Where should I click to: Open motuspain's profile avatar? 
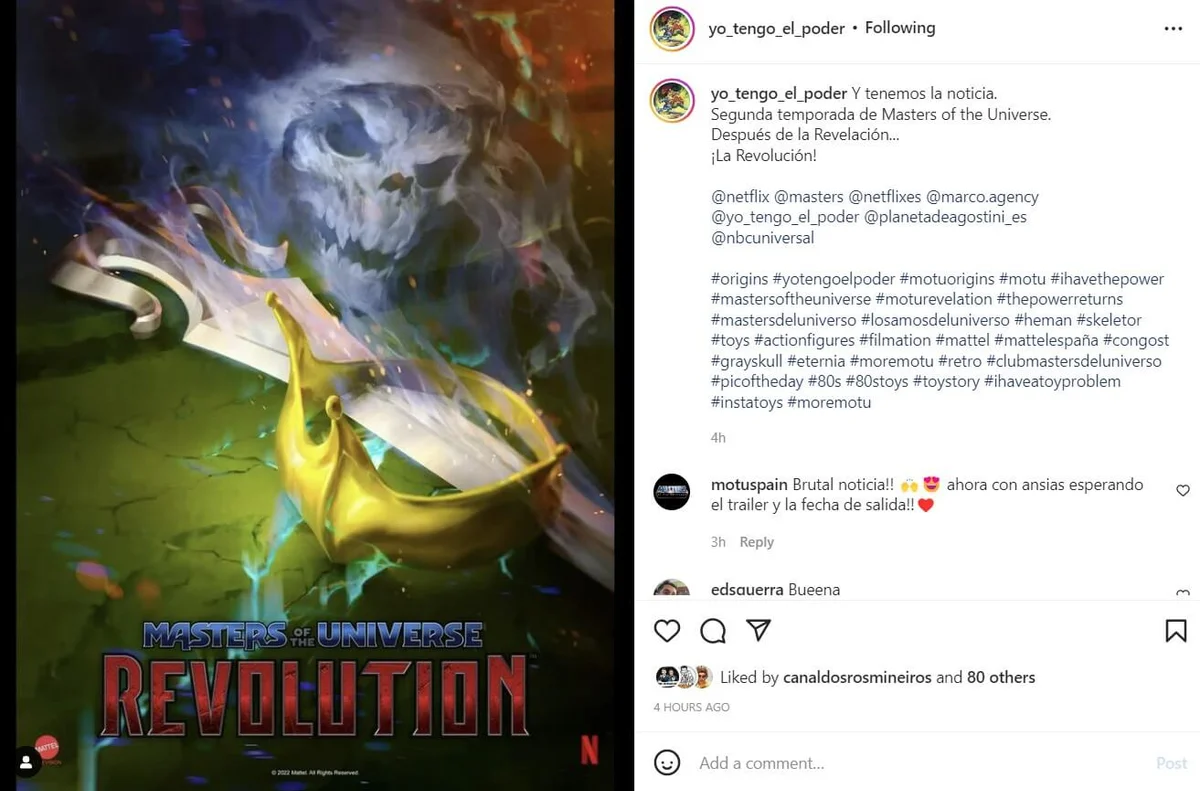pyautogui.click(x=671, y=491)
